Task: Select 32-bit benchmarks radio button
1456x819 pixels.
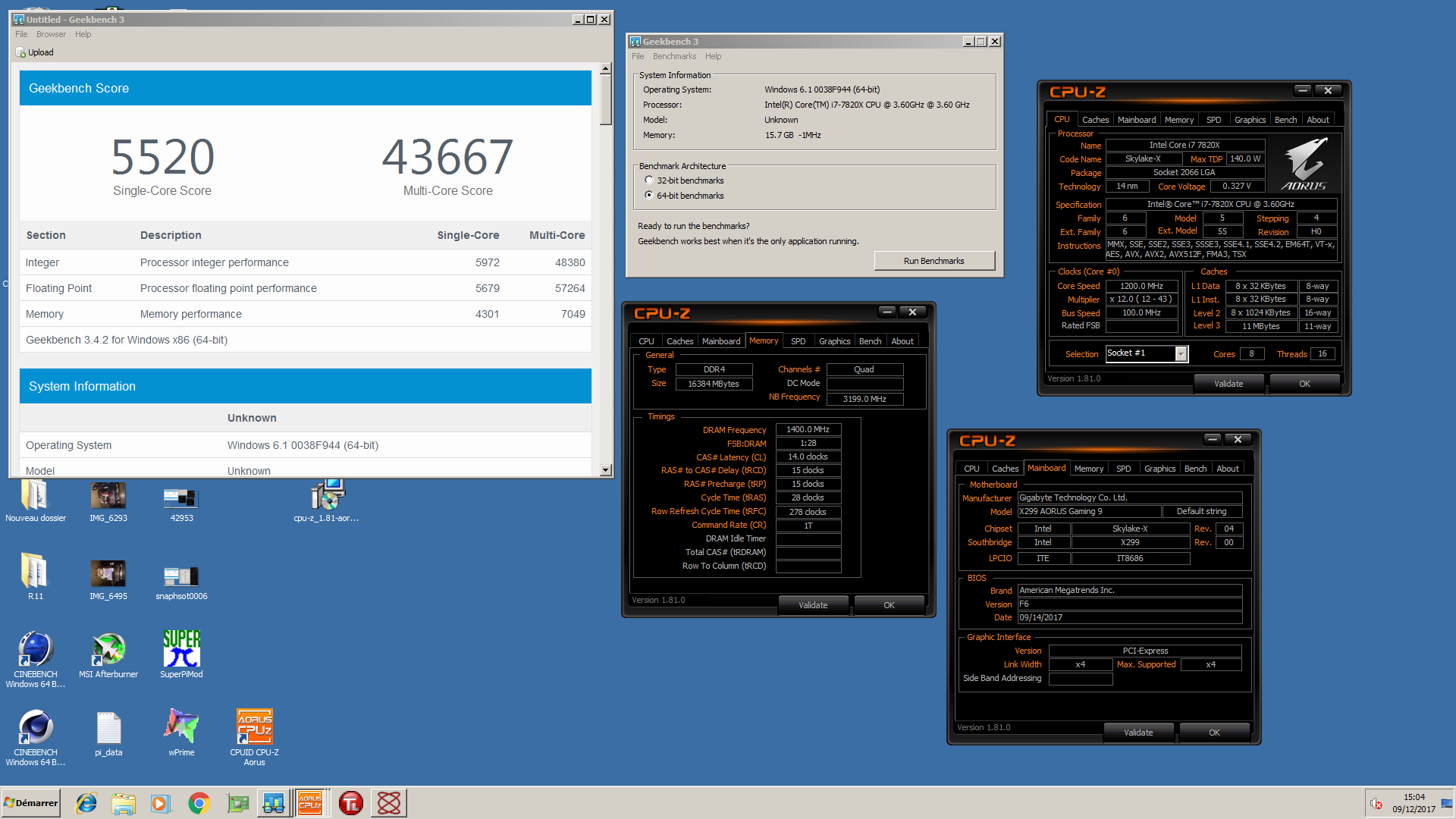Action: click(648, 180)
